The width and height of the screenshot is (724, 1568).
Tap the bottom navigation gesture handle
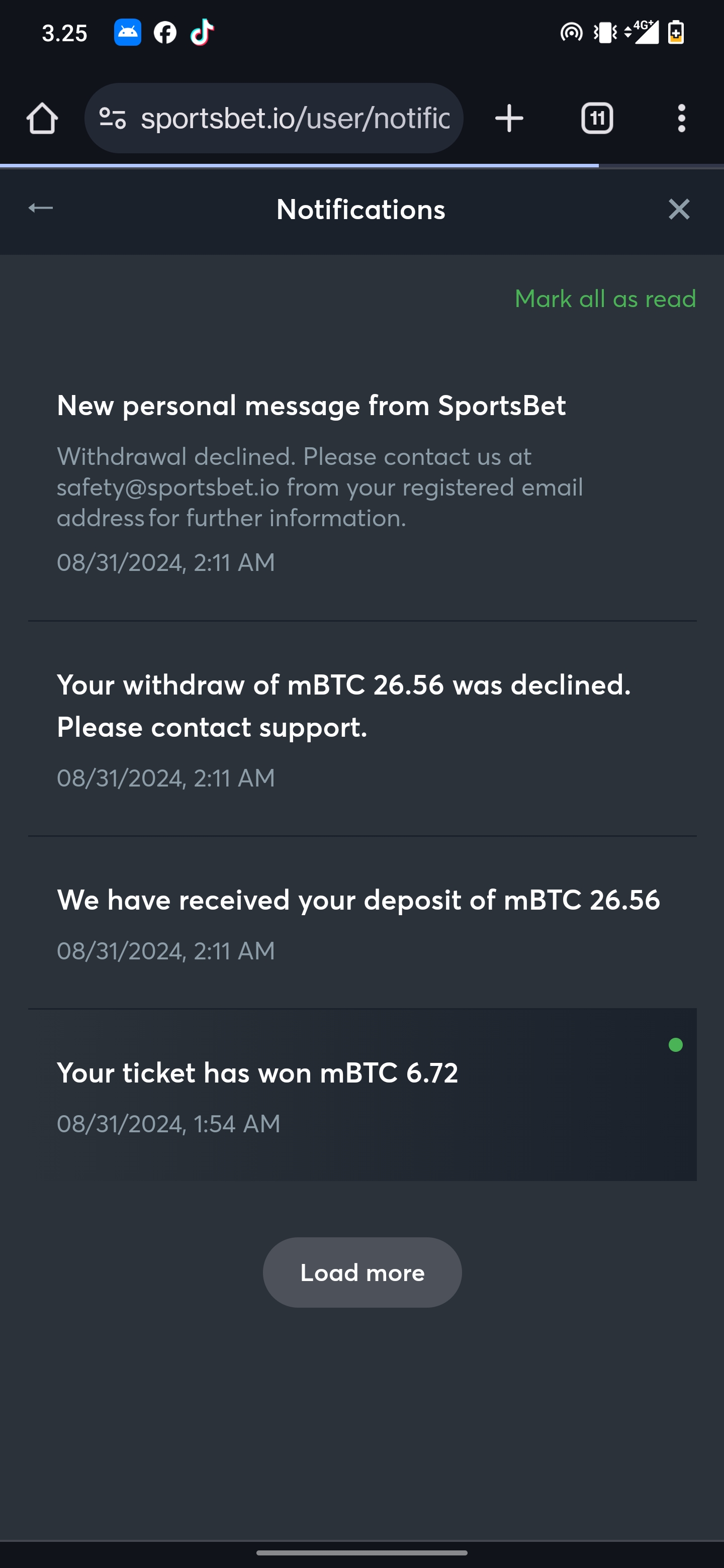(361, 1553)
